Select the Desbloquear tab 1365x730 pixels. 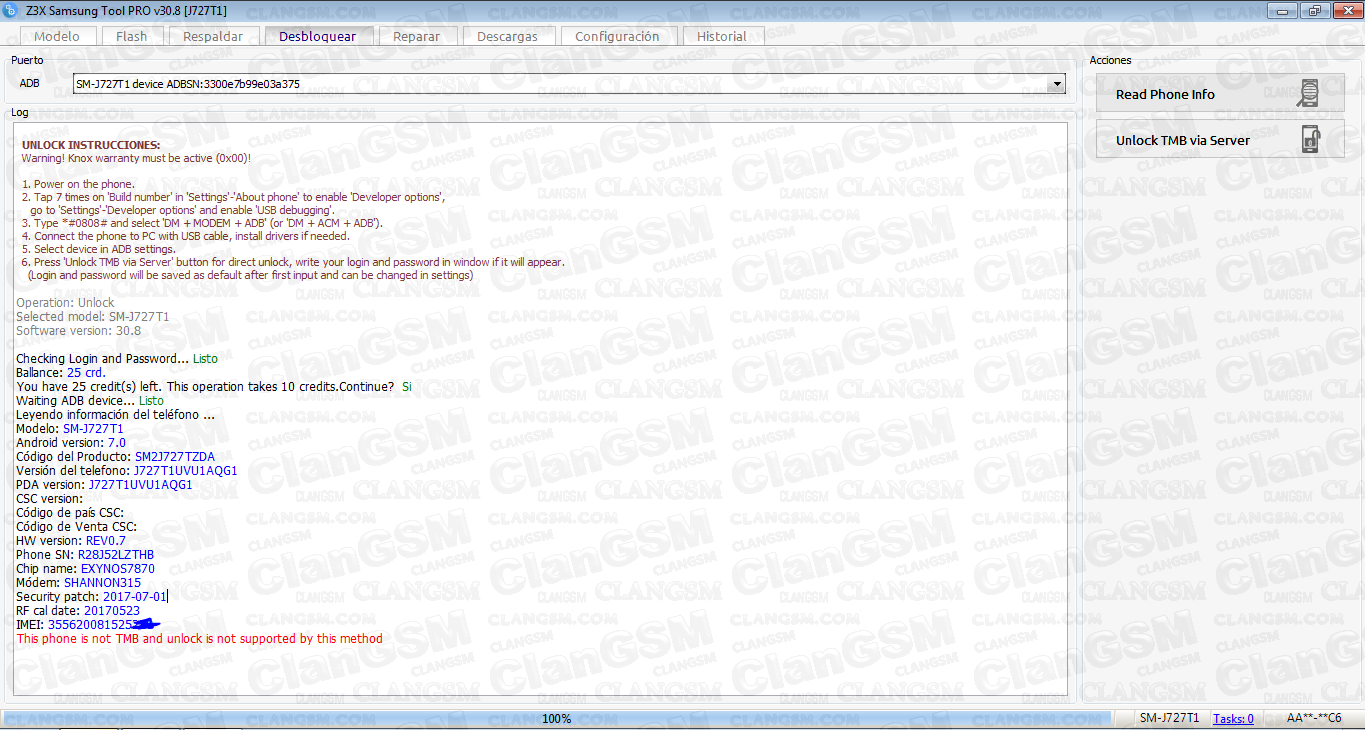pos(317,36)
